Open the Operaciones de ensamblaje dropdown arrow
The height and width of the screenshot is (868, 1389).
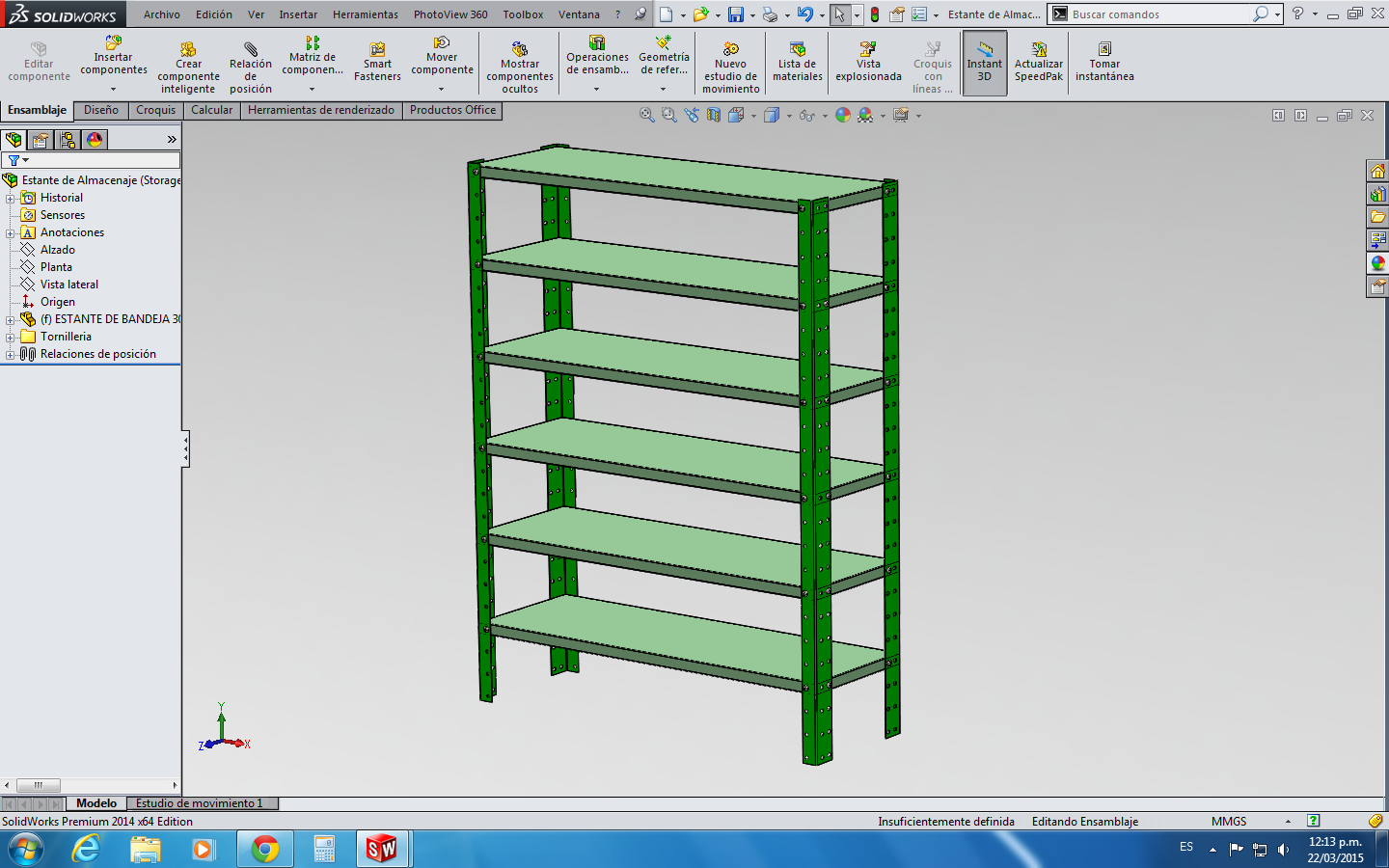pyautogui.click(x=596, y=89)
